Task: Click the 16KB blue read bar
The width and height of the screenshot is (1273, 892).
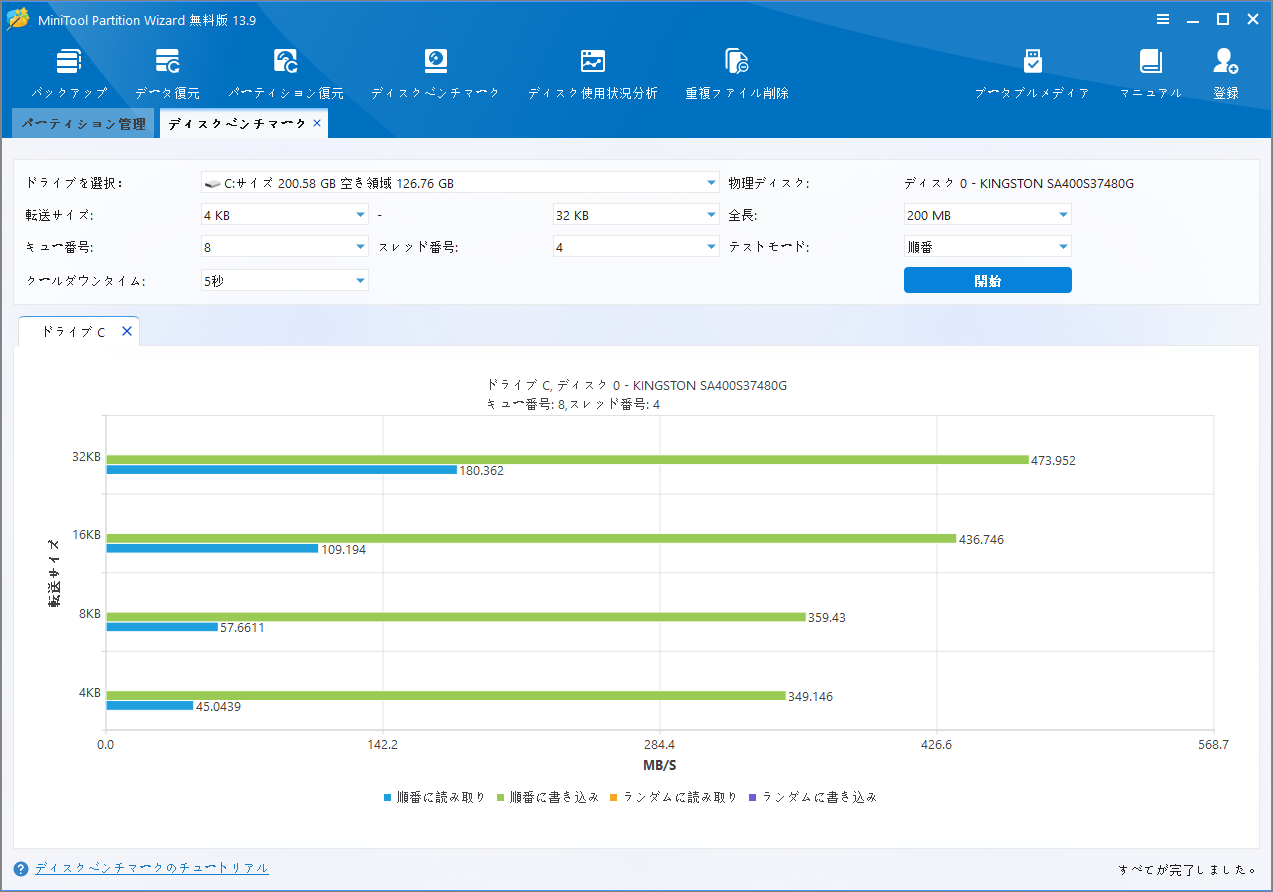Action: pyautogui.click(x=212, y=548)
